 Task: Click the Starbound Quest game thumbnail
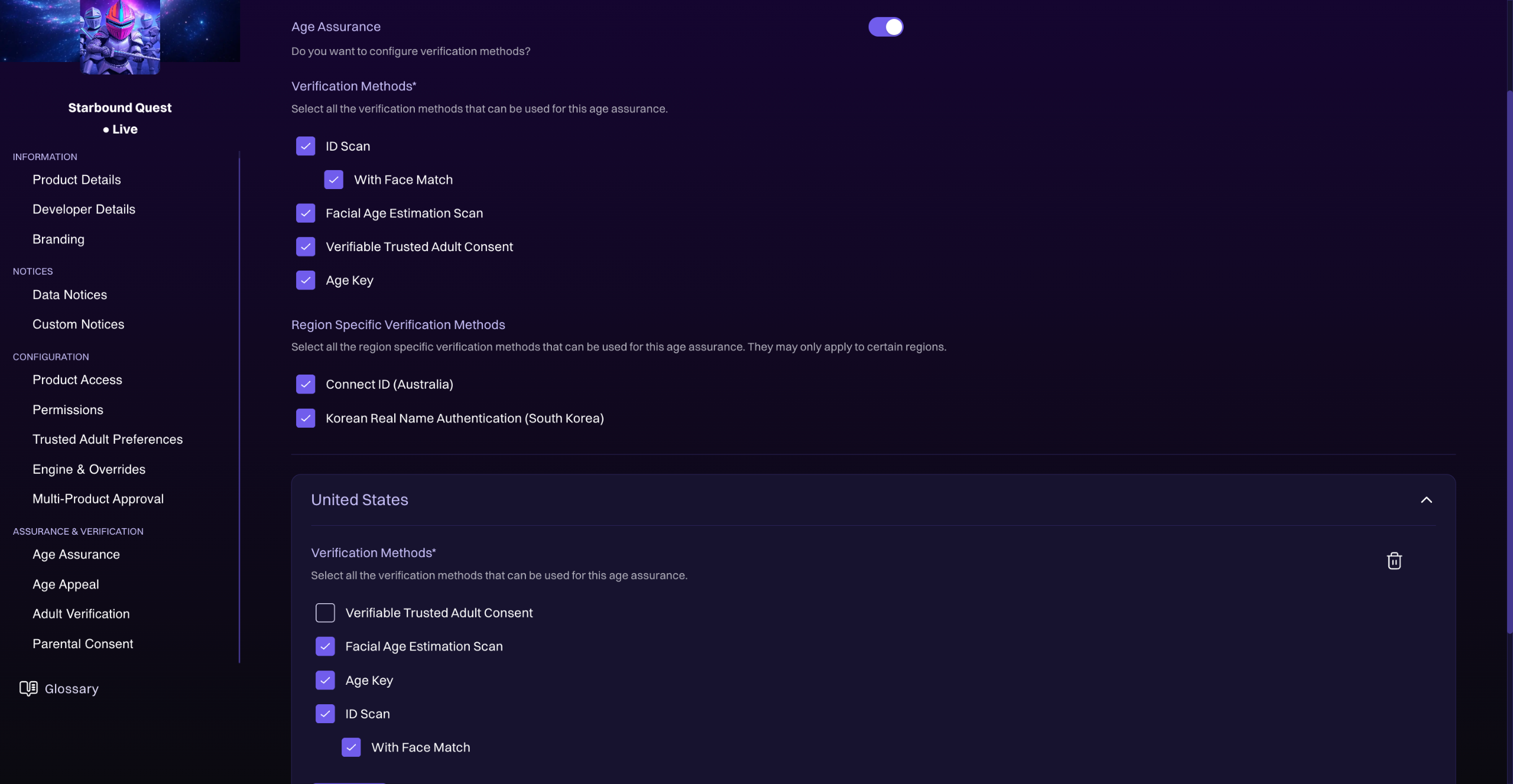[x=120, y=37]
